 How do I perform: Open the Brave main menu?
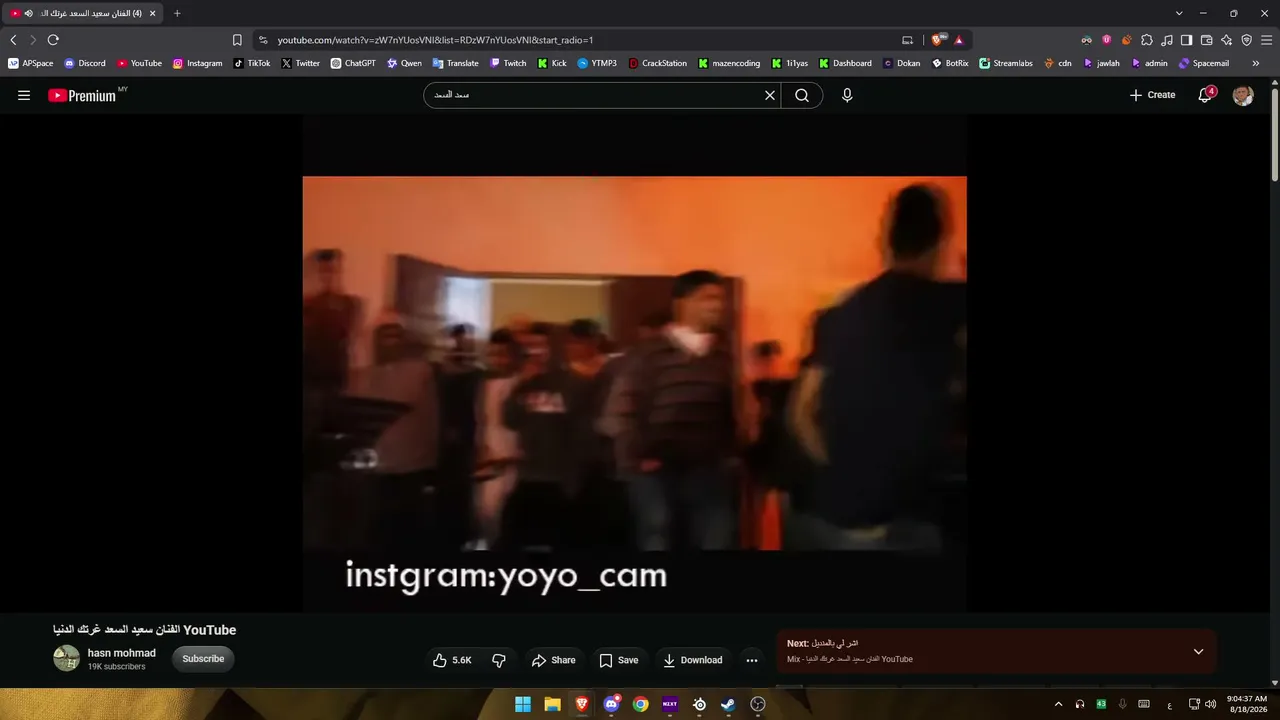click(1266, 40)
